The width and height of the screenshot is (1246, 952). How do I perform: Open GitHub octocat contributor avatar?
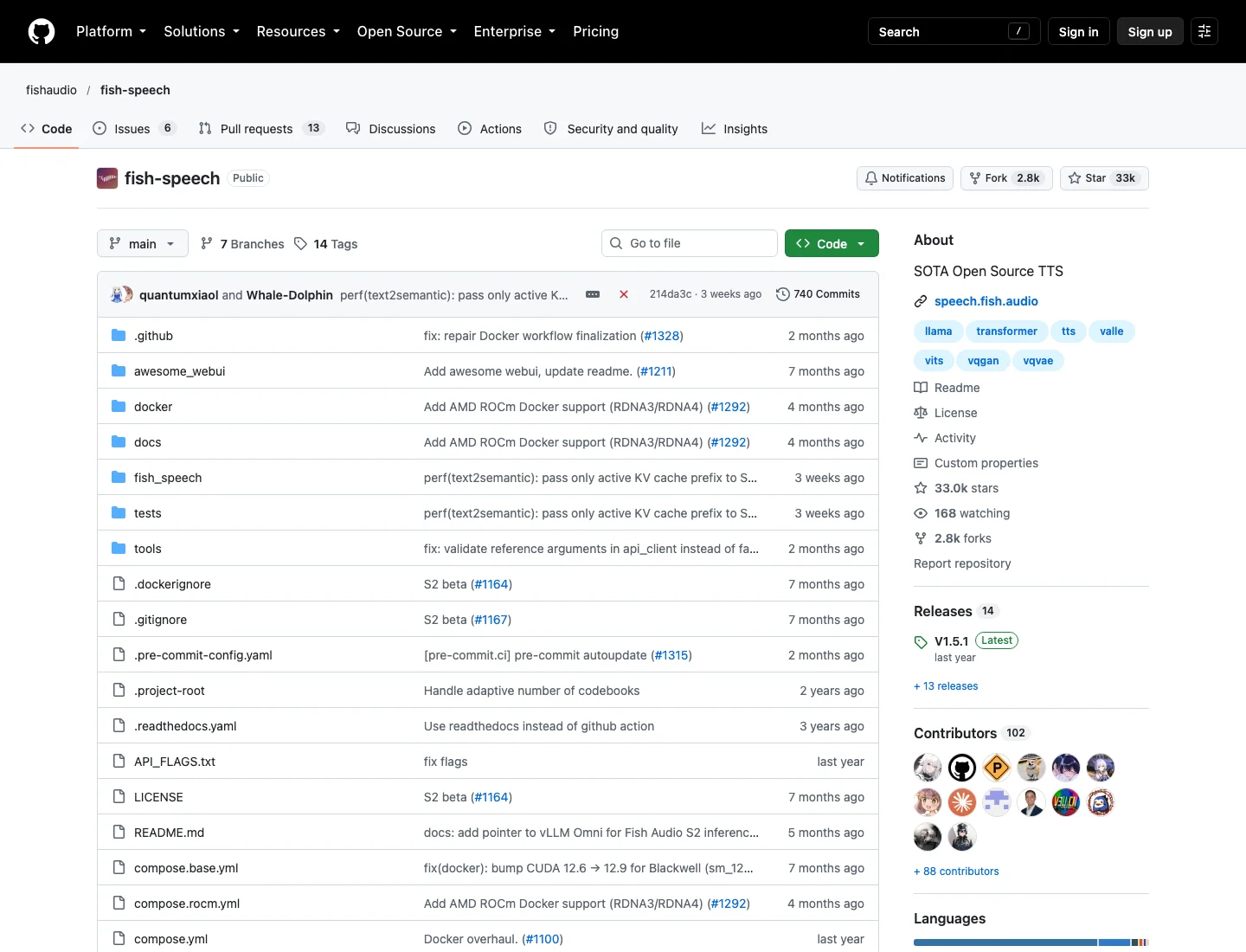point(962,768)
